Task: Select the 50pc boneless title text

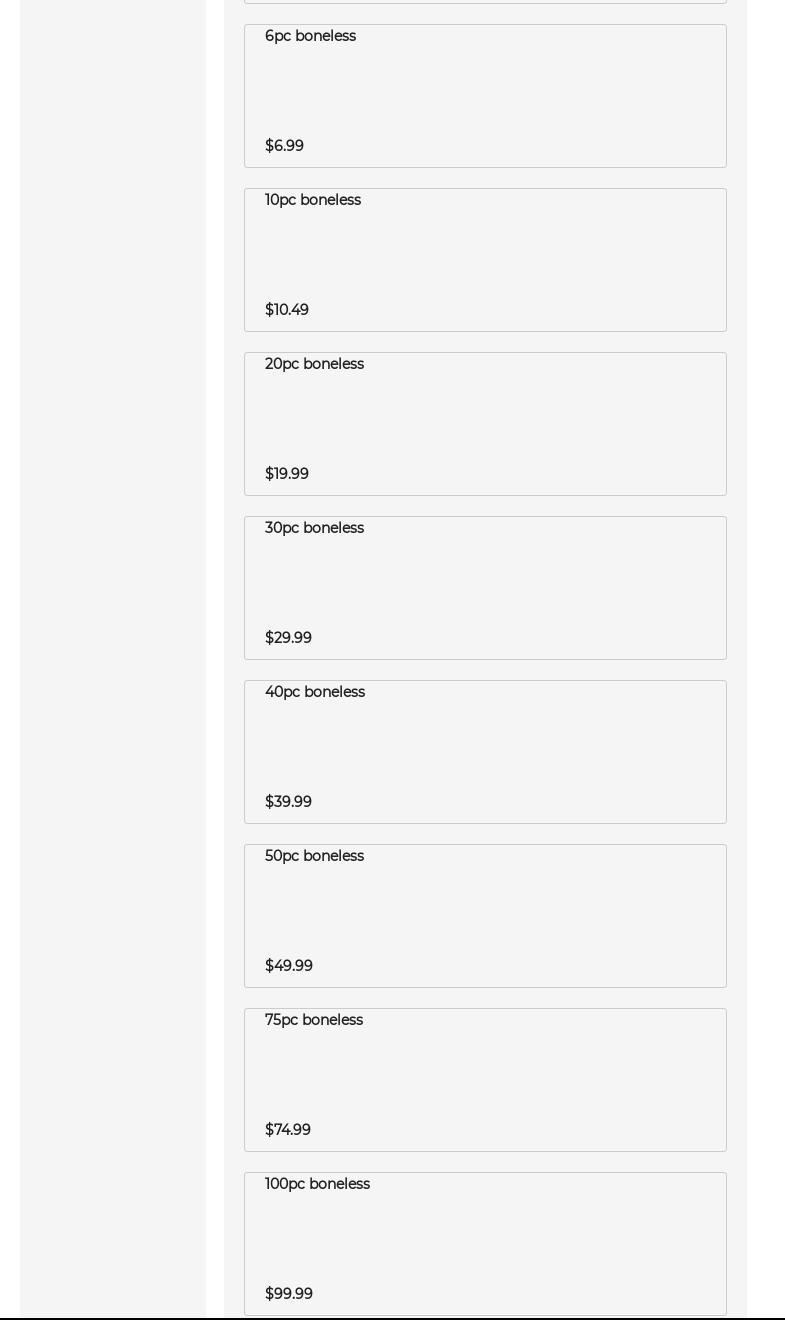Action: tap(314, 856)
